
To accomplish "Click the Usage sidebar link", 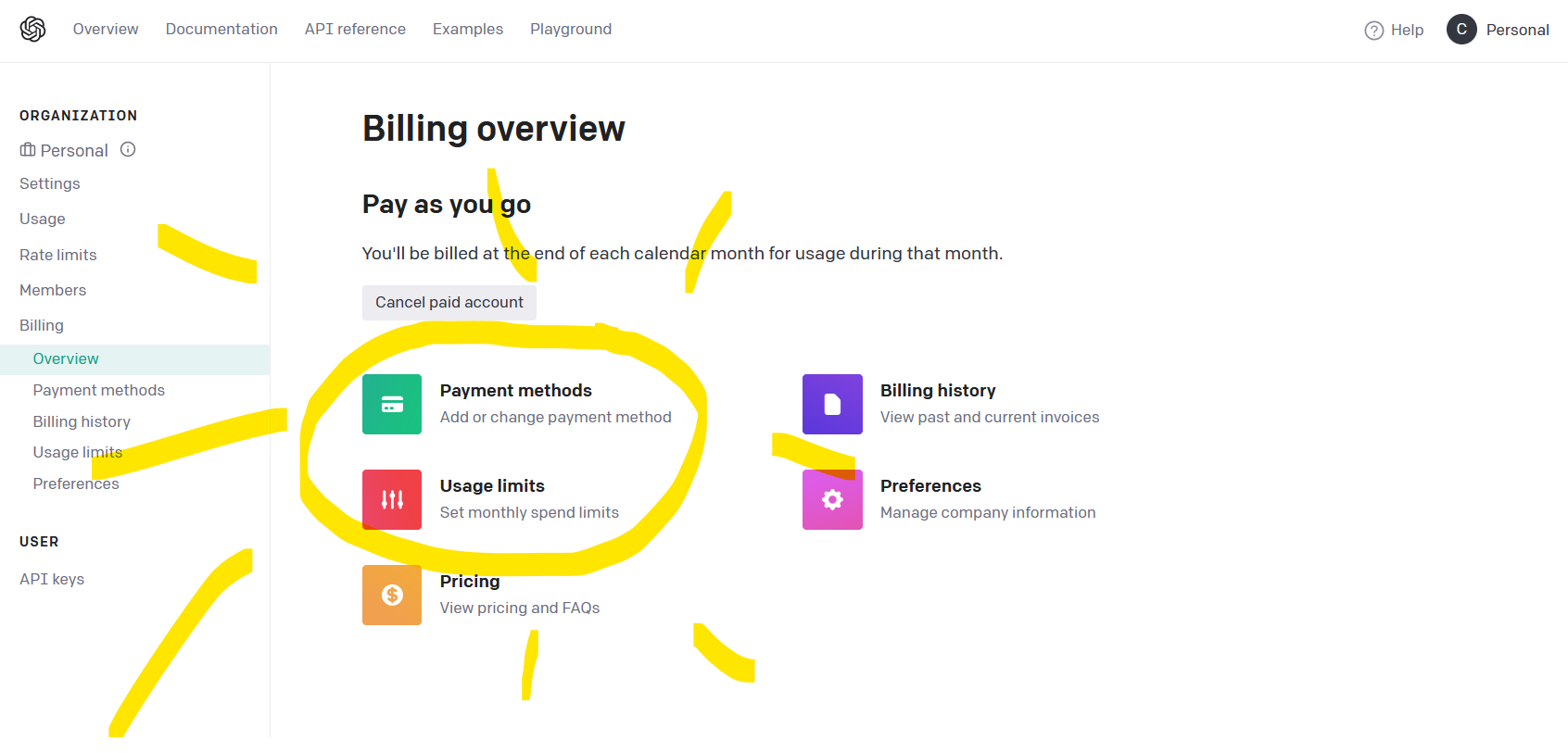I will [43, 219].
